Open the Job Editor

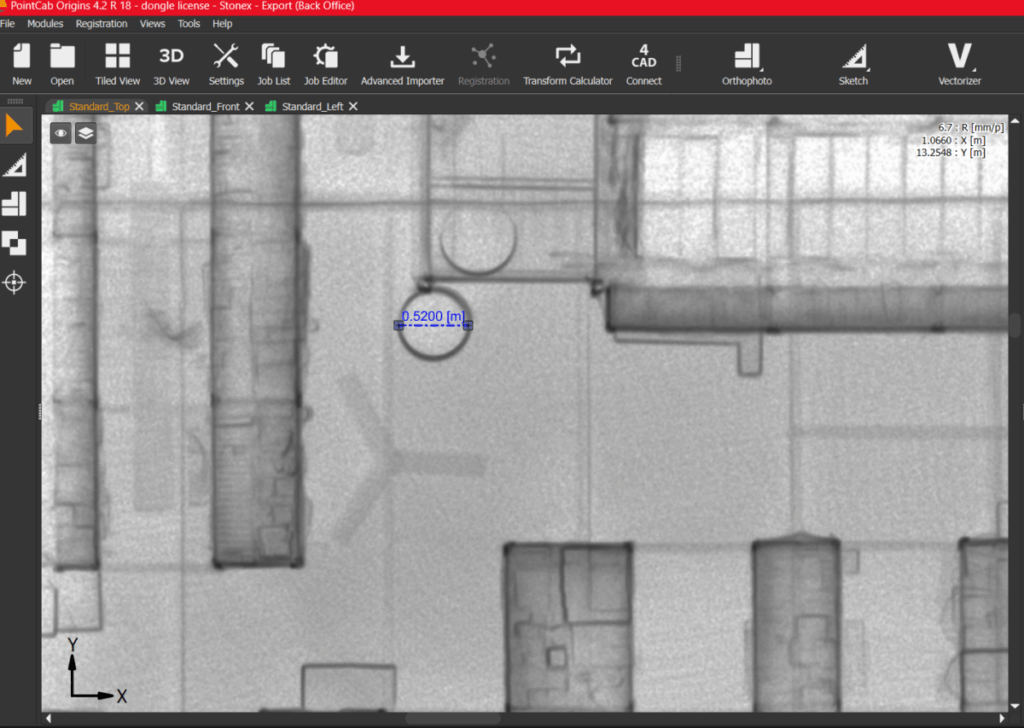(325, 64)
